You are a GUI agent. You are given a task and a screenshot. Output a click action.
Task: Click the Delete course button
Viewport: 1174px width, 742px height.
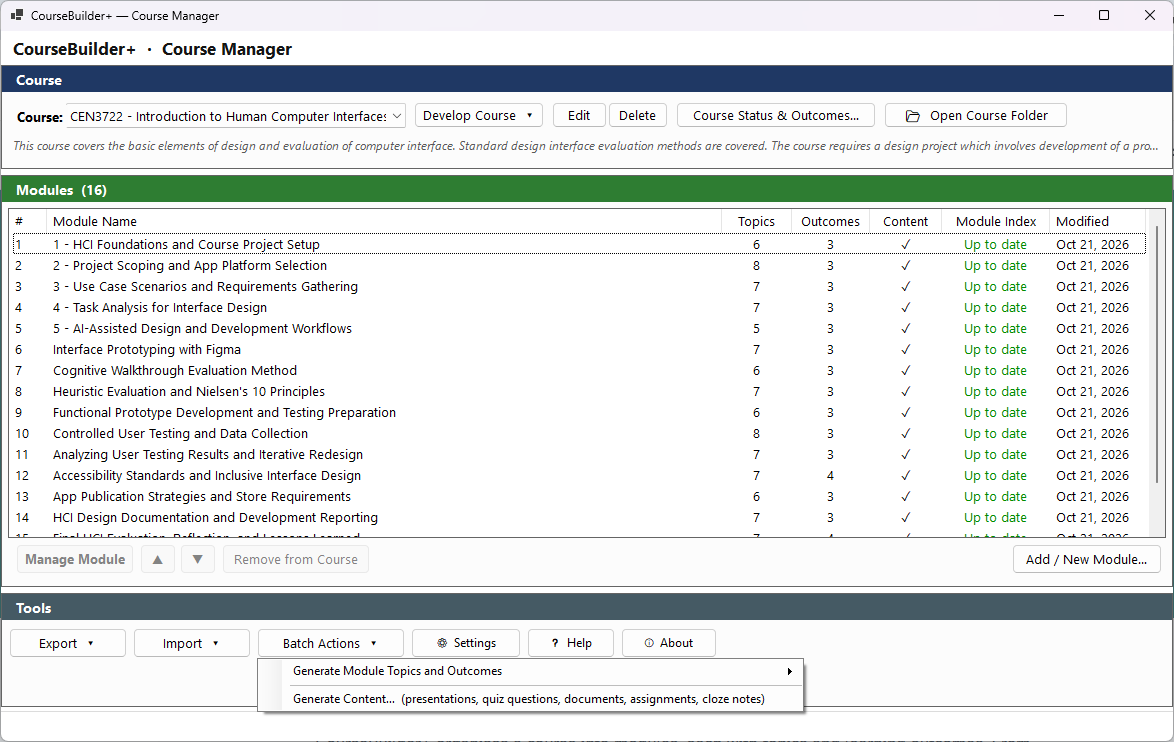pos(637,115)
